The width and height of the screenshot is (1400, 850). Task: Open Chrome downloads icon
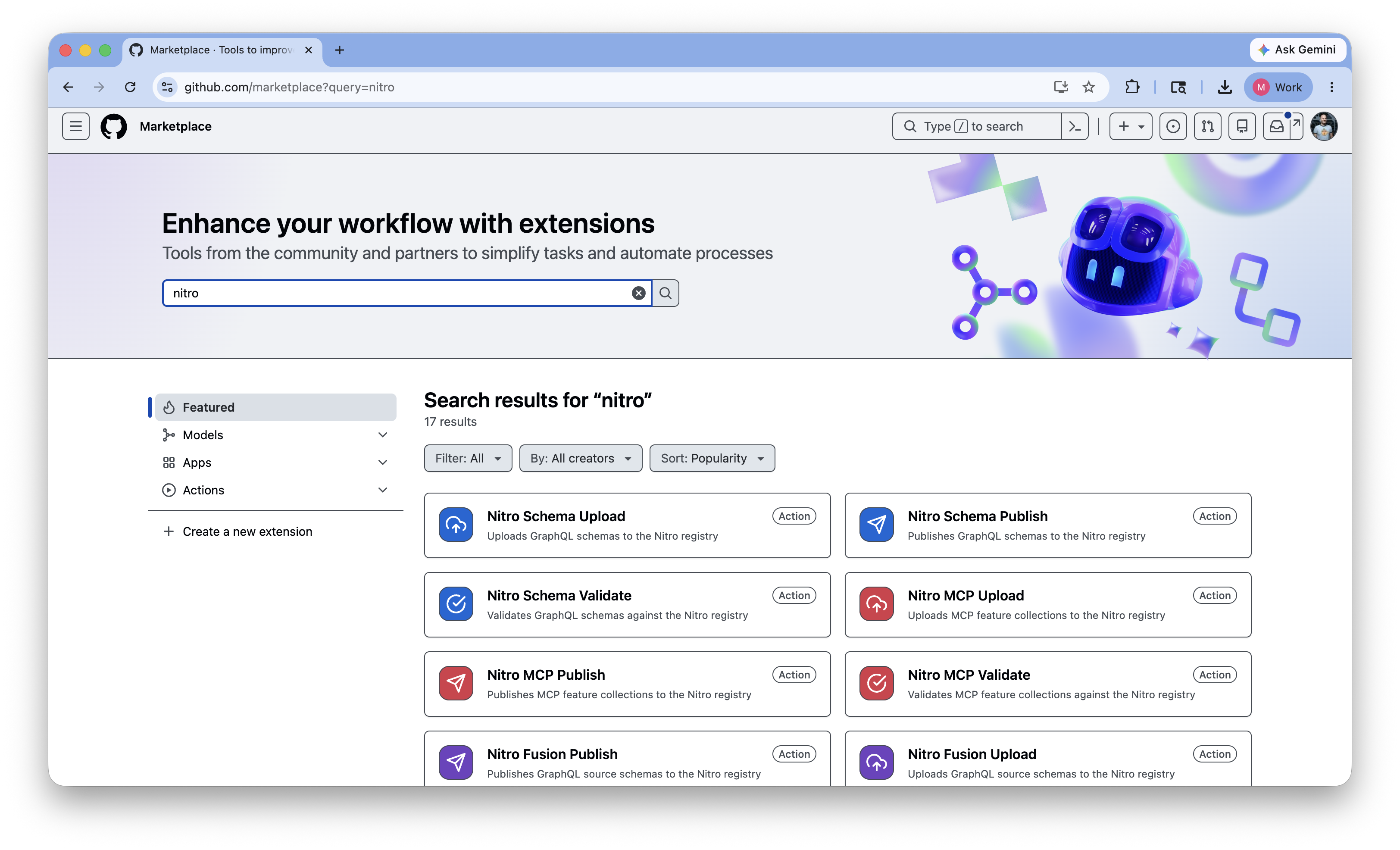coord(1225,87)
